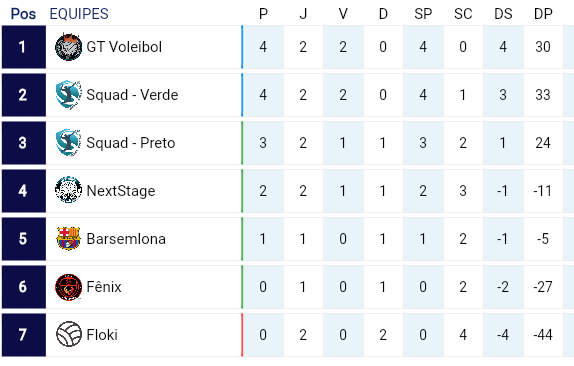Click position number 7 cell
The width and height of the screenshot is (574, 366).
(x=24, y=335)
